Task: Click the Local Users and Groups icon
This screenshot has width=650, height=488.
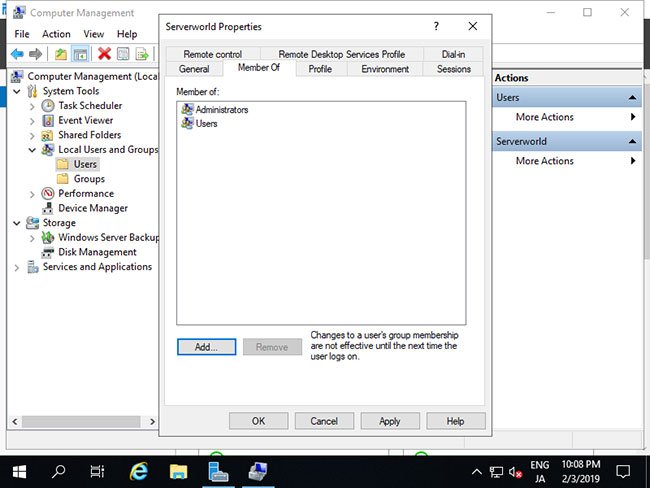Action: tap(48, 150)
